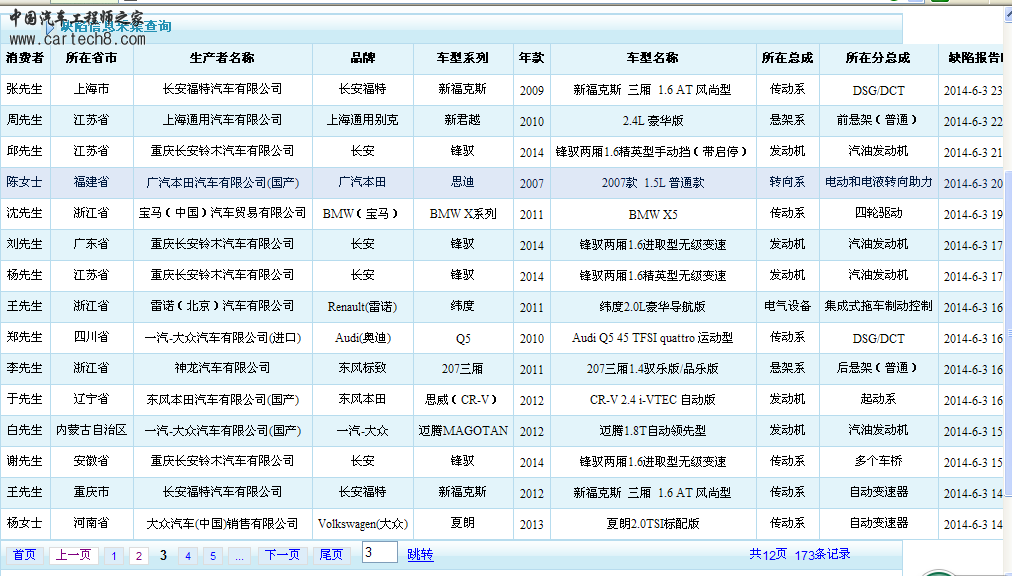Open page 1 in pagination
The height and width of the screenshot is (576, 1012).
114,556
